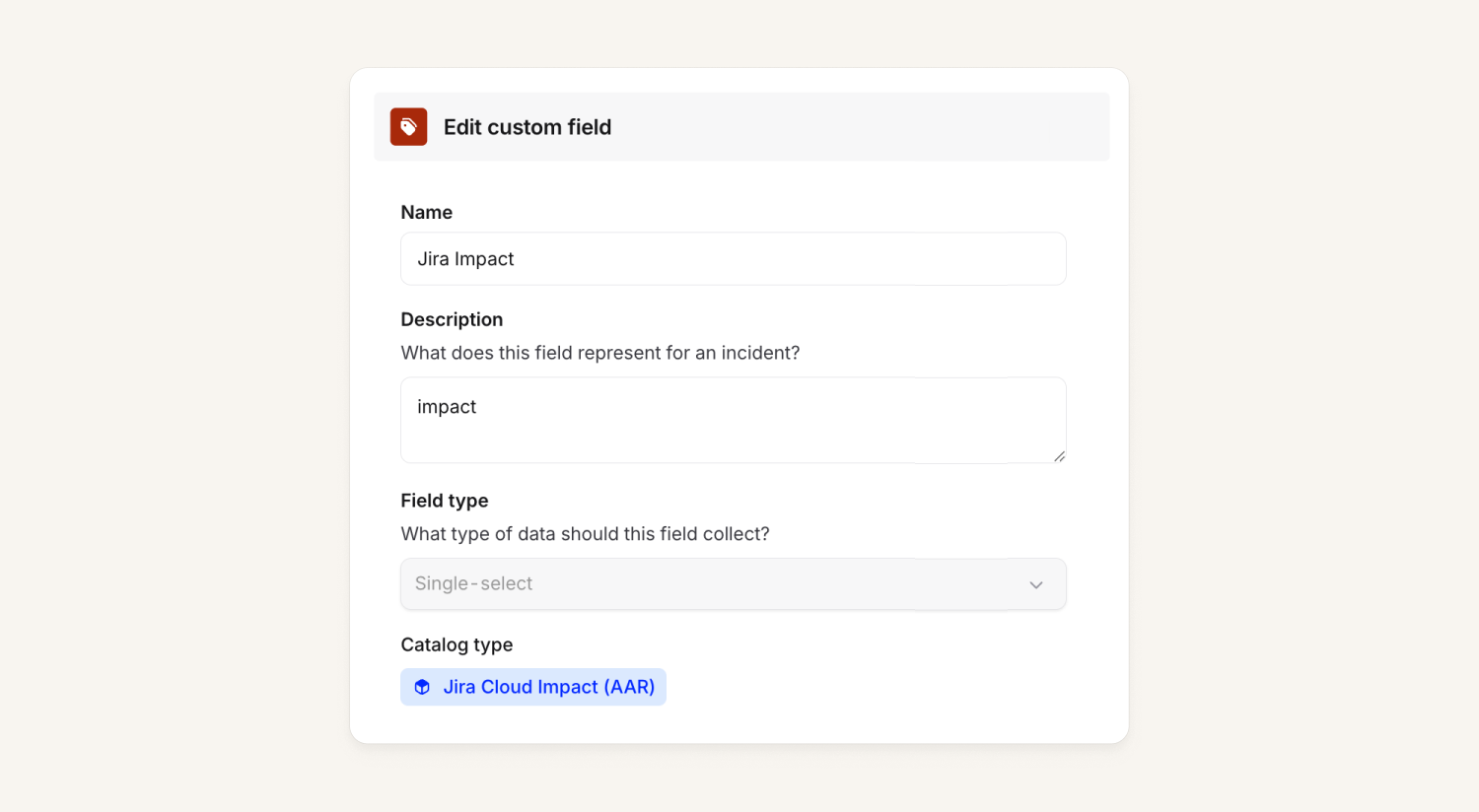Click the Catalog type label
Screen dimensions: 1479x812
(x=457, y=644)
